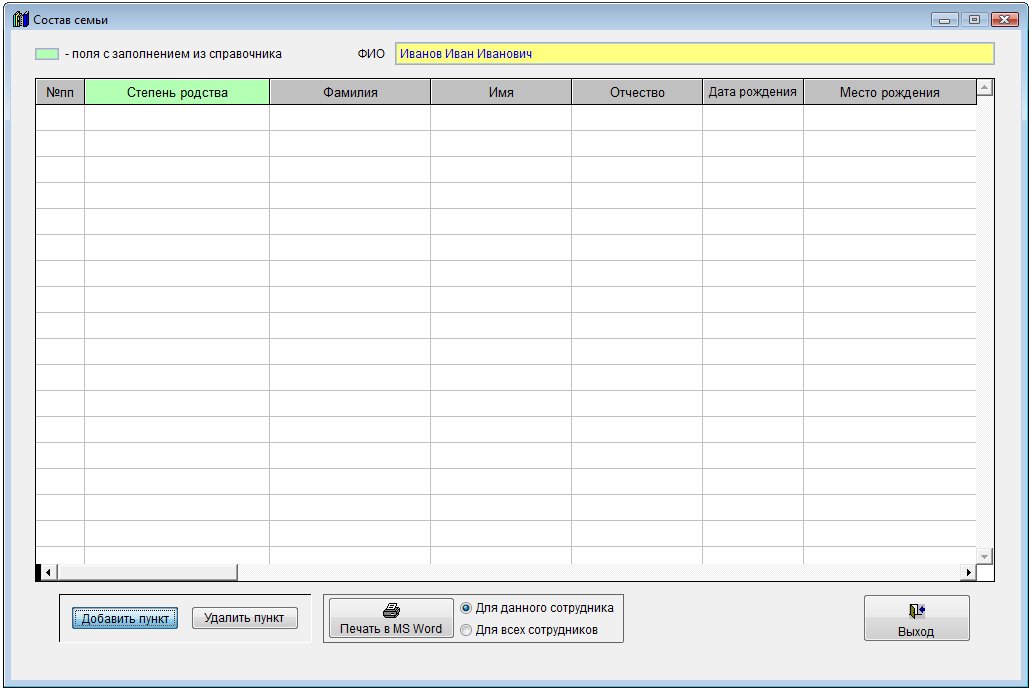Click the printer icon on print button
This screenshot has height=688, width=1032.
pos(391,610)
